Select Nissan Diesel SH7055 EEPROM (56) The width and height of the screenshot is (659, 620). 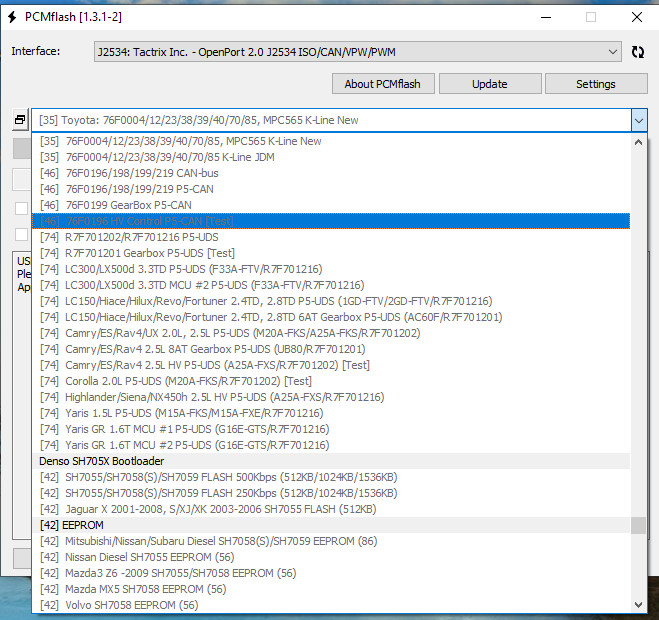[x=331, y=557]
